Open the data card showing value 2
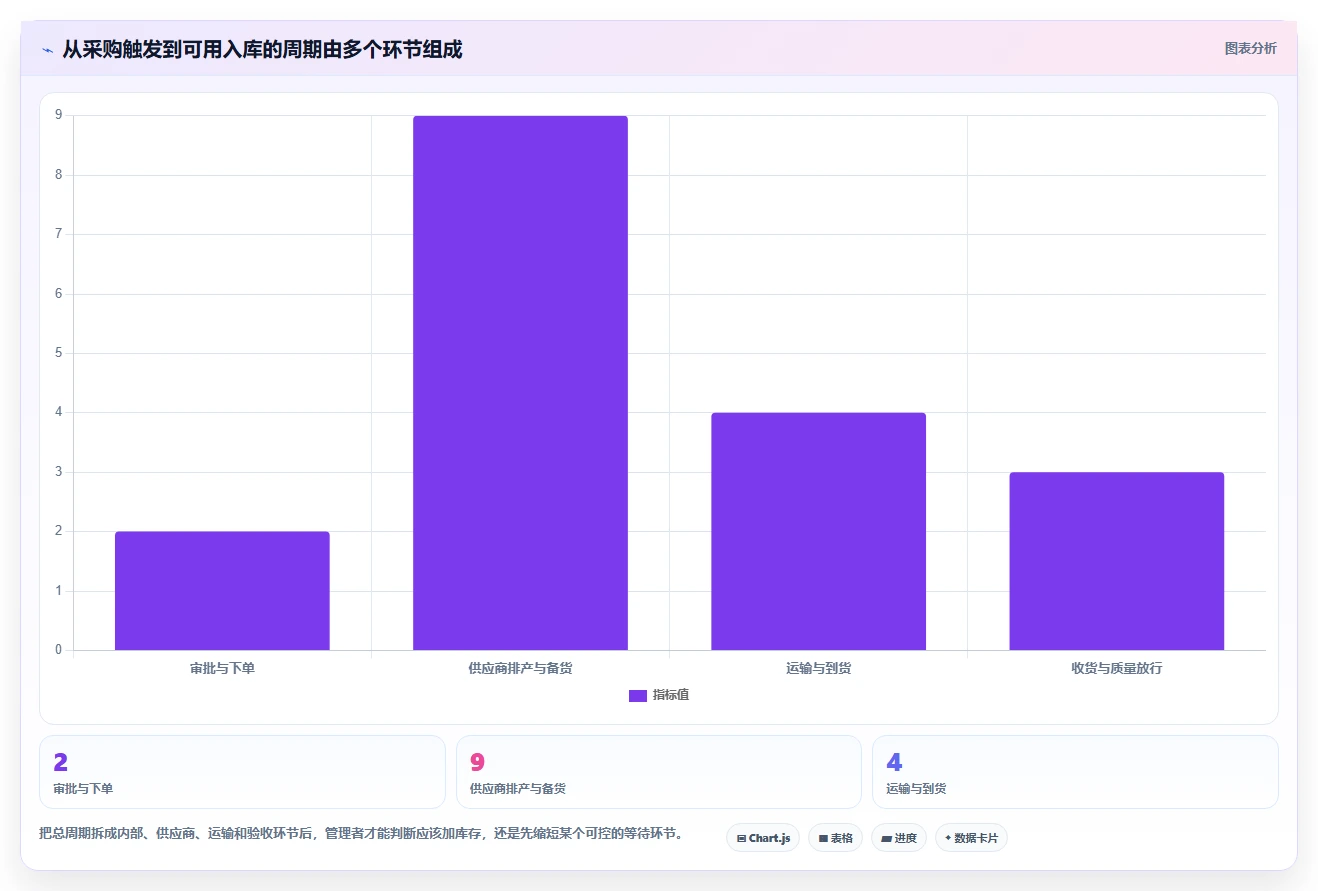Screen dimensions: 1318x891 click(242, 772)
